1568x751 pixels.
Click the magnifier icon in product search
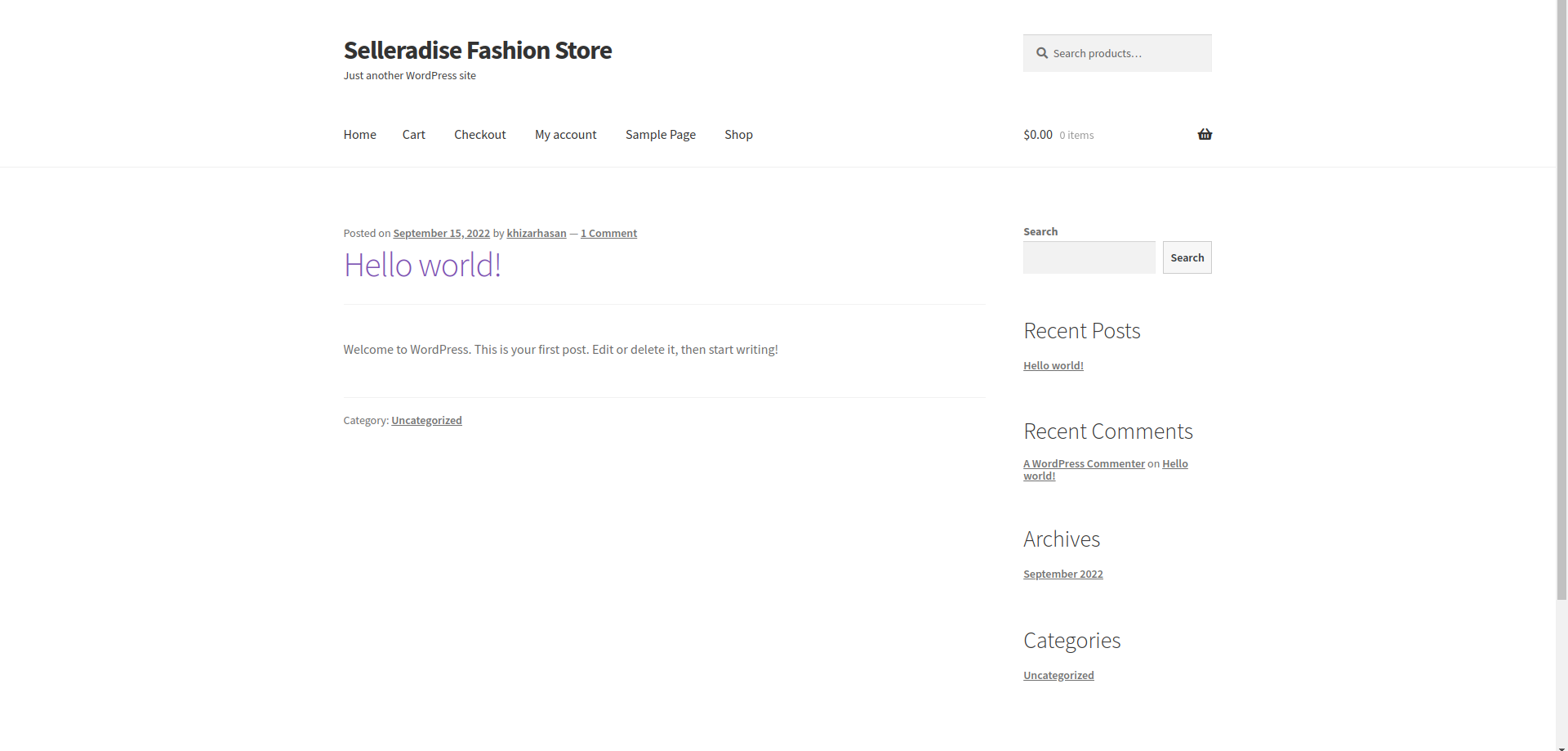(x=1042, y=53)
